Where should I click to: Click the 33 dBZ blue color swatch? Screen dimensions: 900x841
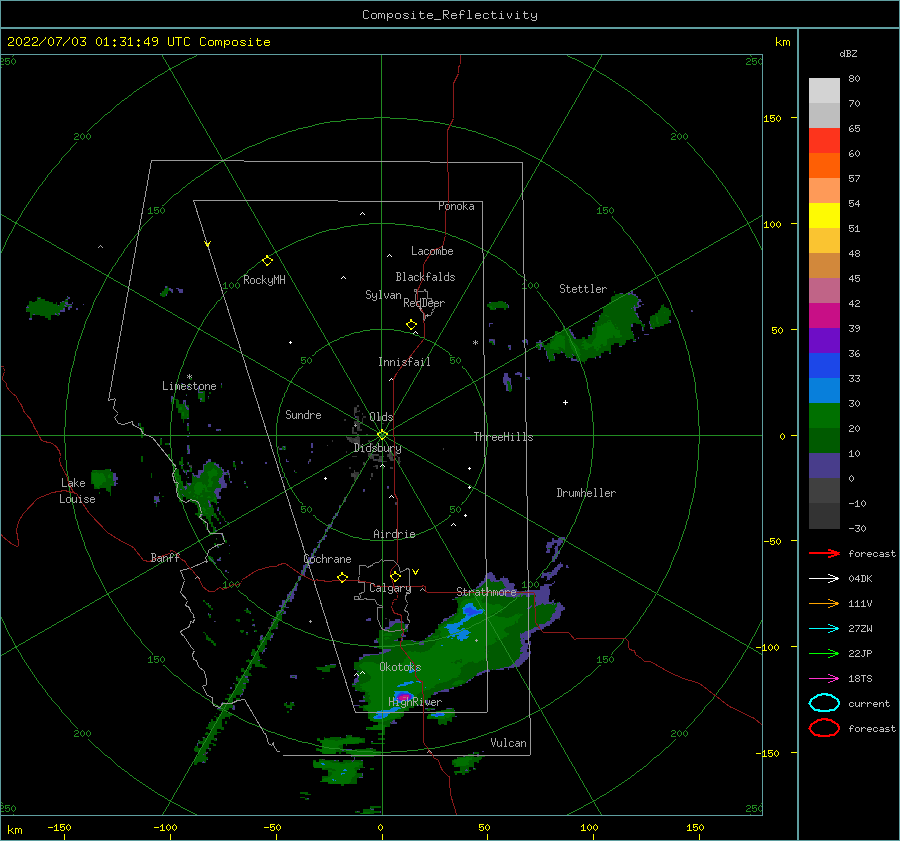(824, 390)
